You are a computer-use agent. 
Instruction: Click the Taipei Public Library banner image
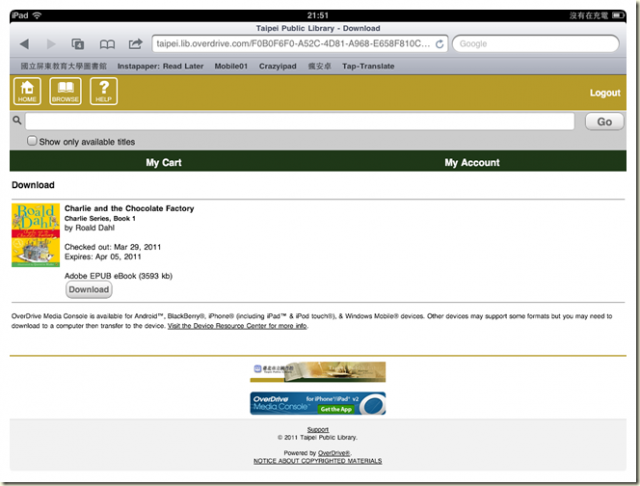coord(318,372)
